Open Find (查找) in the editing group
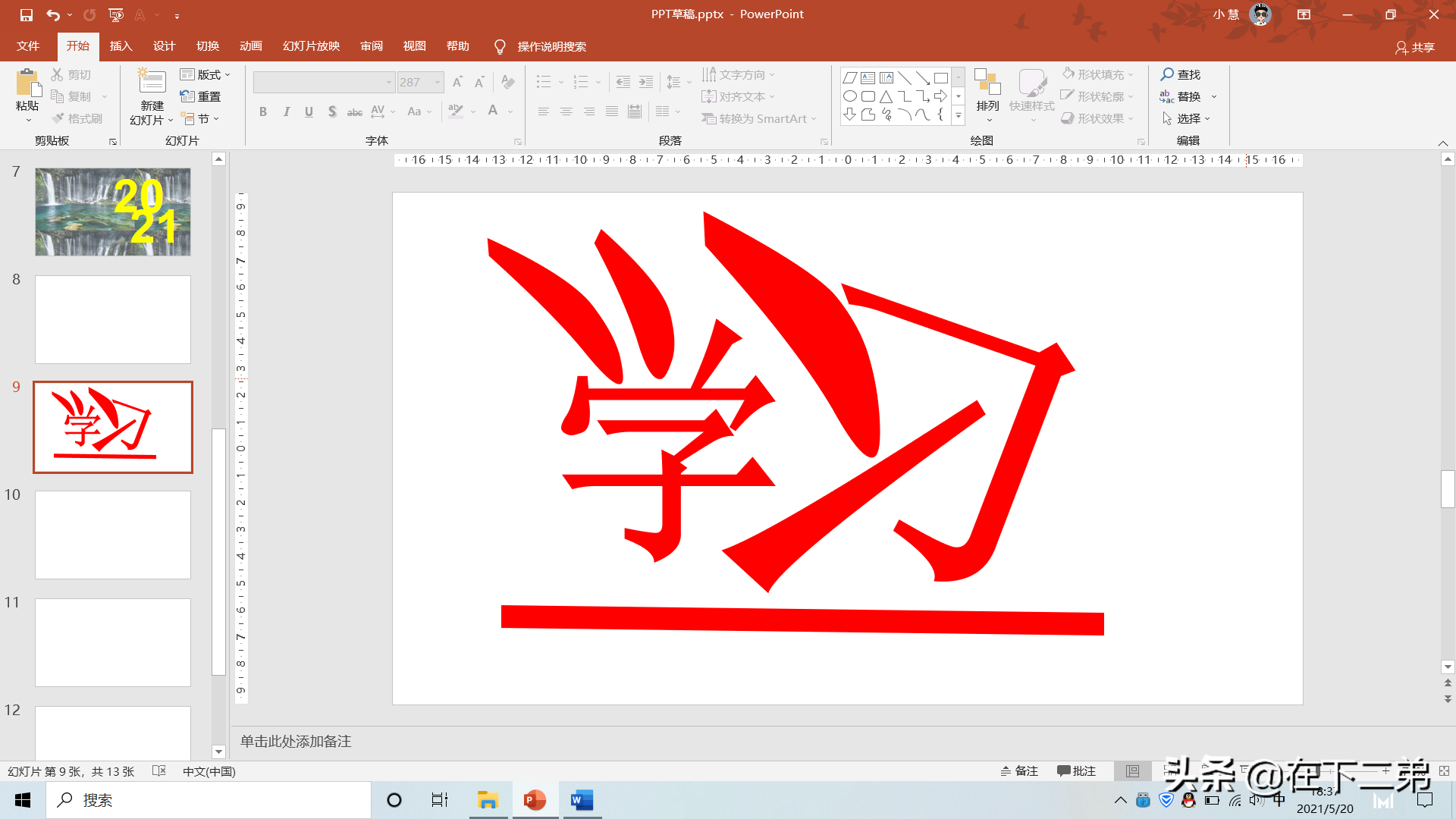This screenshot has height=819, width=1456. click(x=1181, y=74)
